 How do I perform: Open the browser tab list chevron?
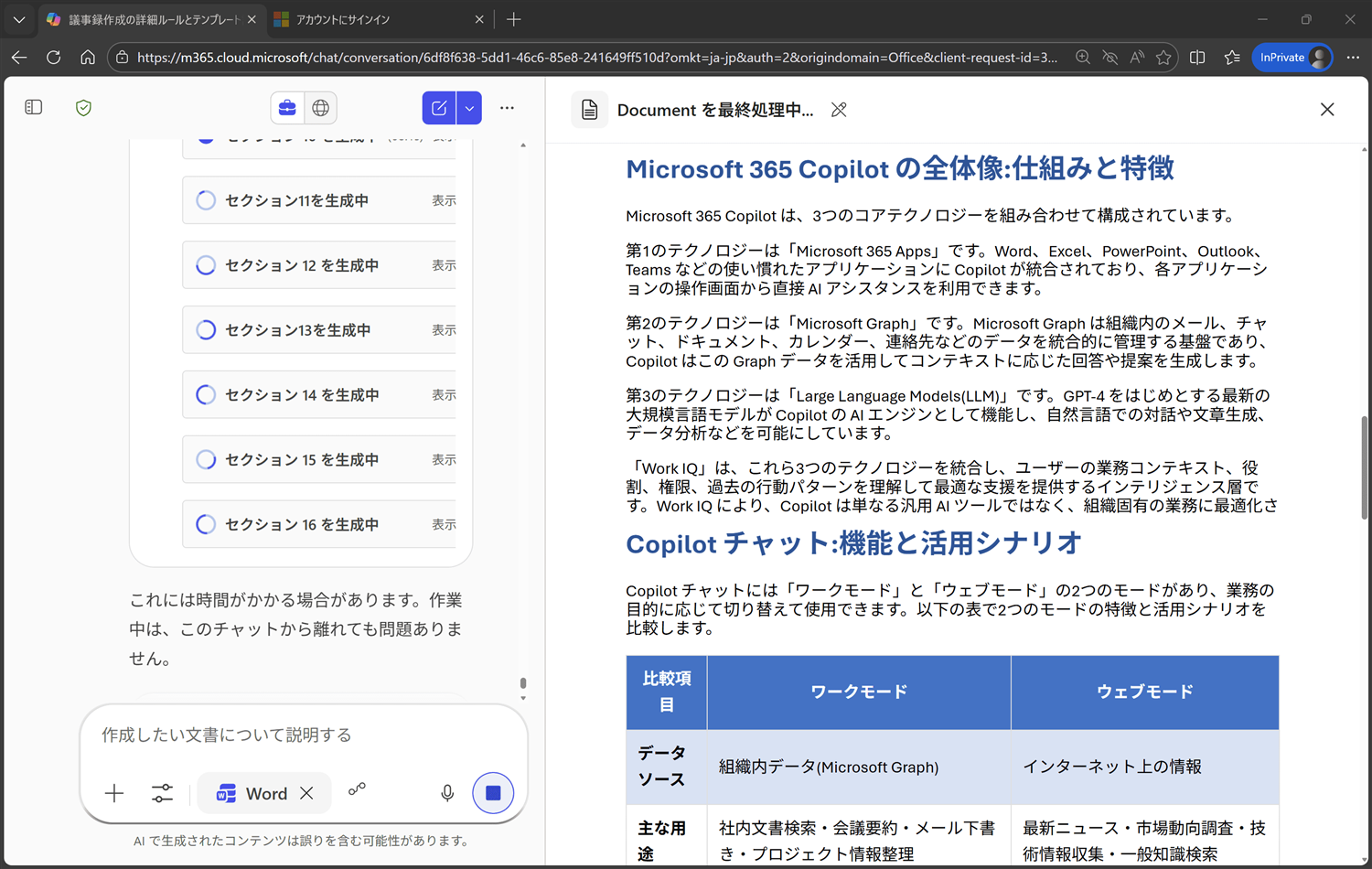tap(19, 19)
